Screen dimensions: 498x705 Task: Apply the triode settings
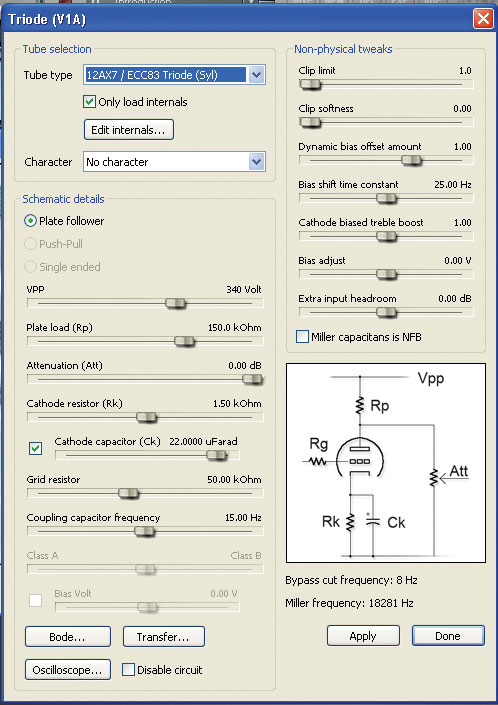[x=363, y=636]
